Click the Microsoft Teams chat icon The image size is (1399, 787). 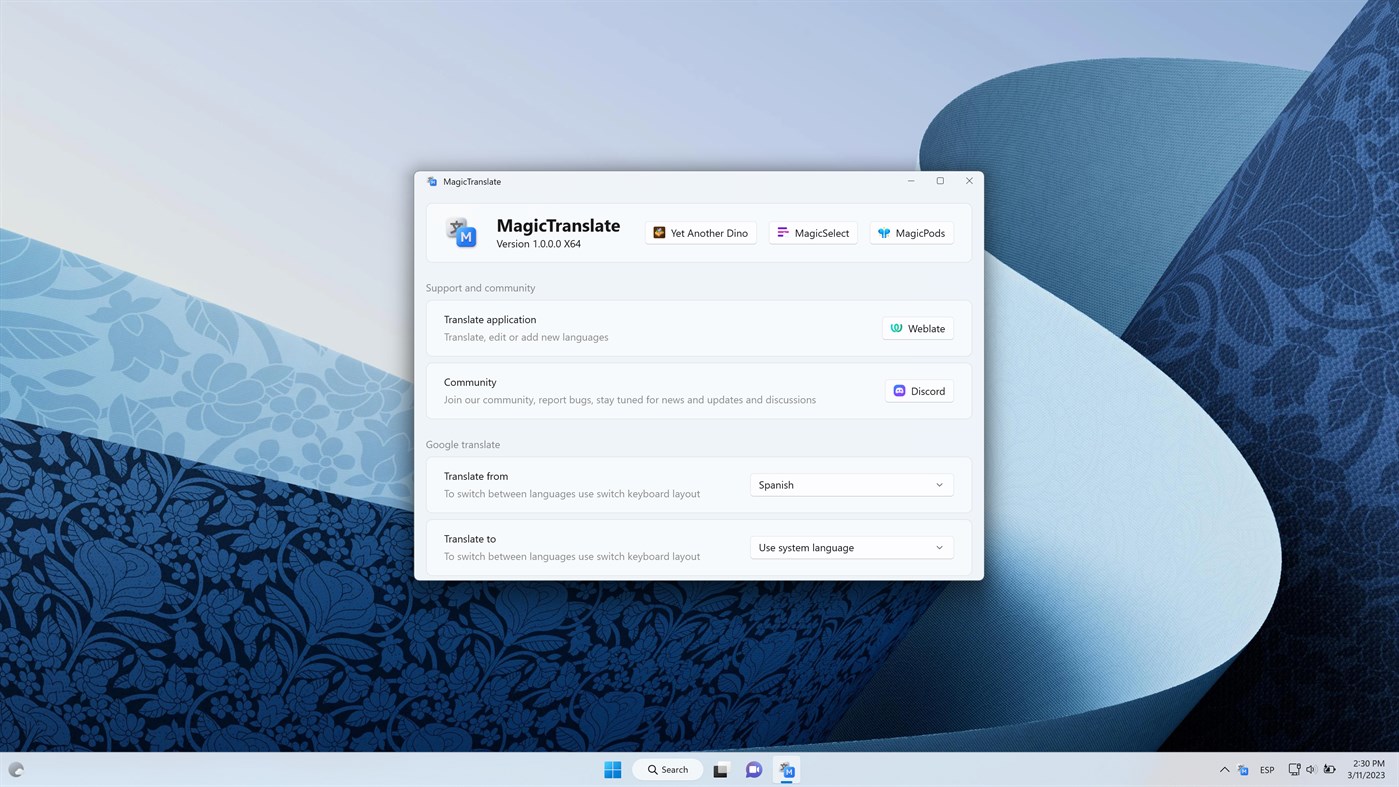[x=753, y=769]
